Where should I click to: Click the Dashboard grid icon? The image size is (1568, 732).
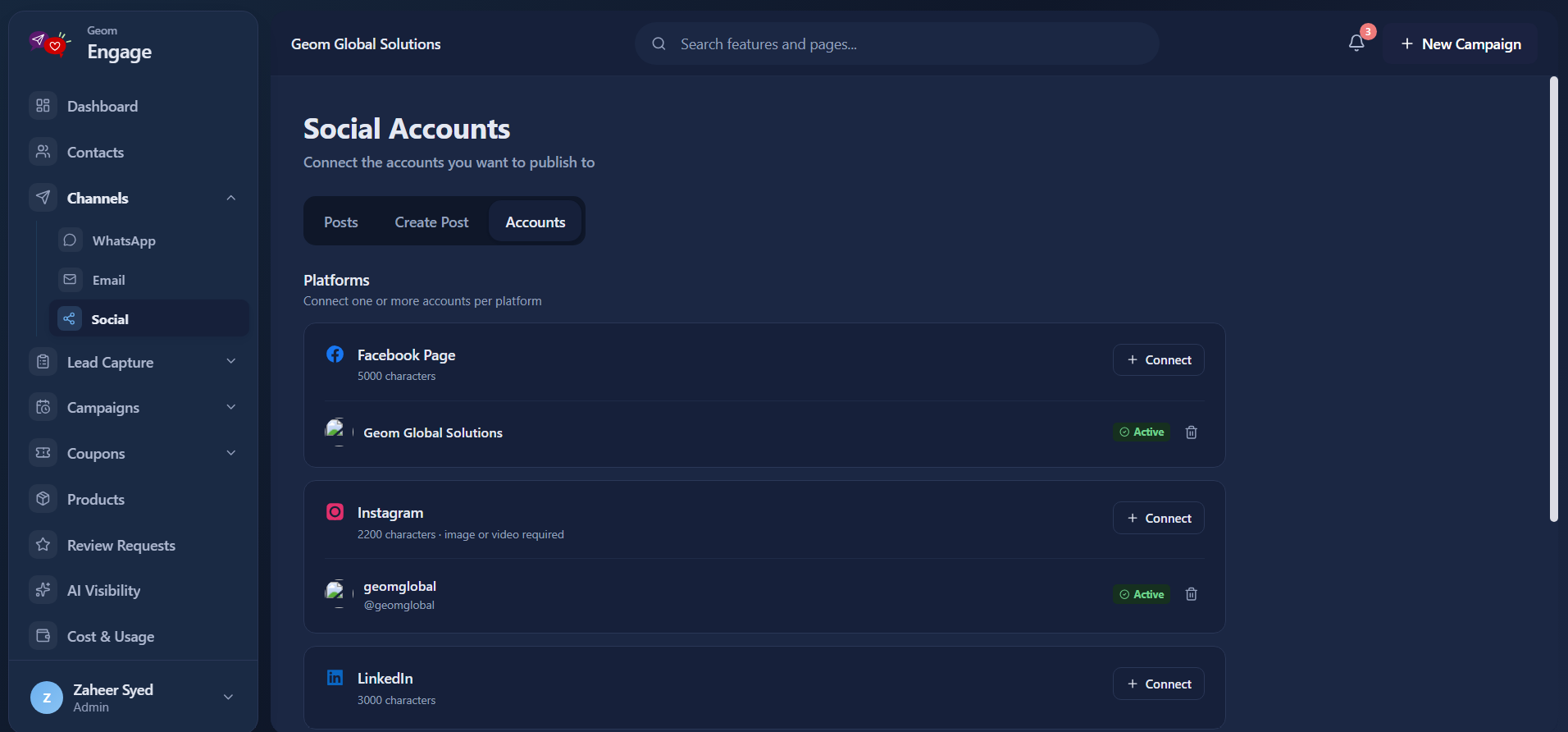(x=43, y=106)
